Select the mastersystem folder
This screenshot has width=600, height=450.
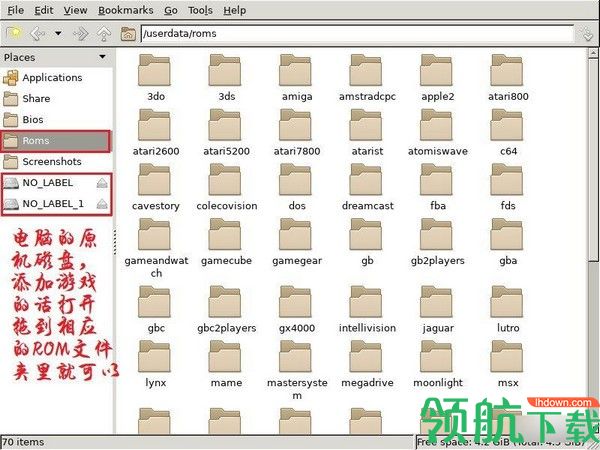(x=296, y=370)
